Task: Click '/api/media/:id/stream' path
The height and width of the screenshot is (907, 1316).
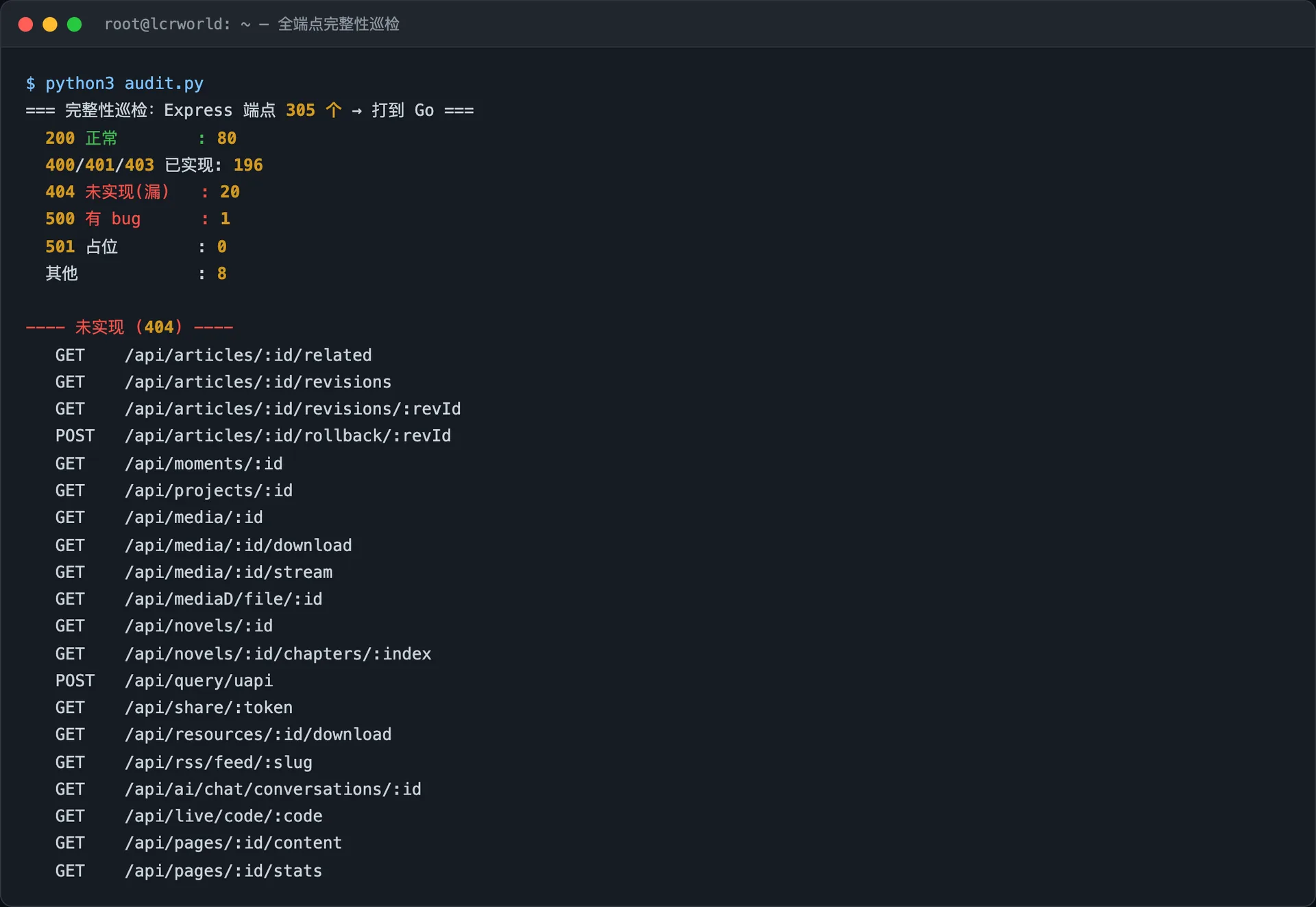Action: coord(228,572)
